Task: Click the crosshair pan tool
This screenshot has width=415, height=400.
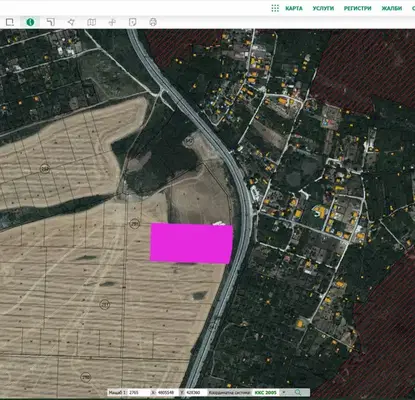Action: [x=112, y=22]
